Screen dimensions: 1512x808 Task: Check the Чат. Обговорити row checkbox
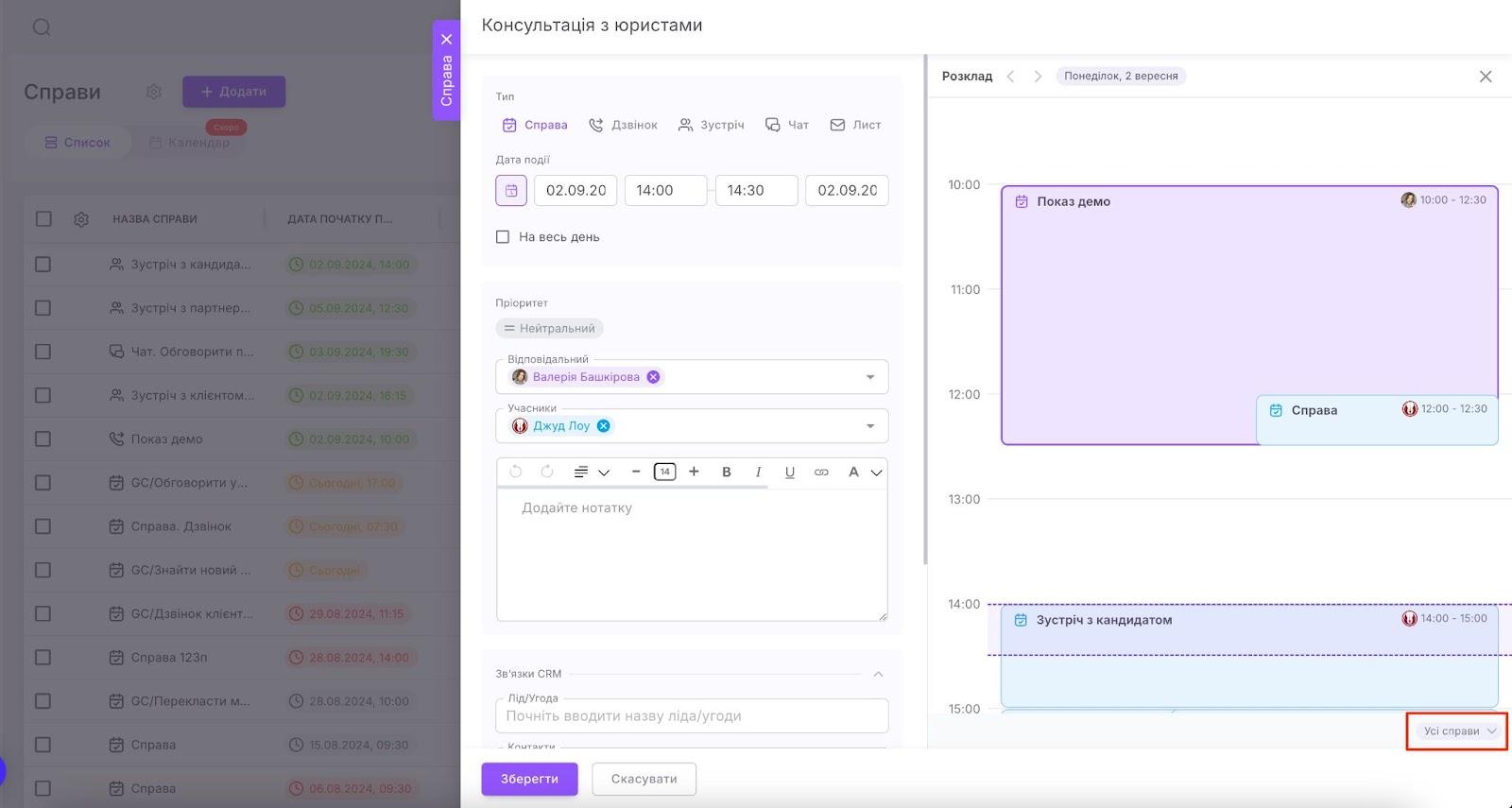(43, 352)
